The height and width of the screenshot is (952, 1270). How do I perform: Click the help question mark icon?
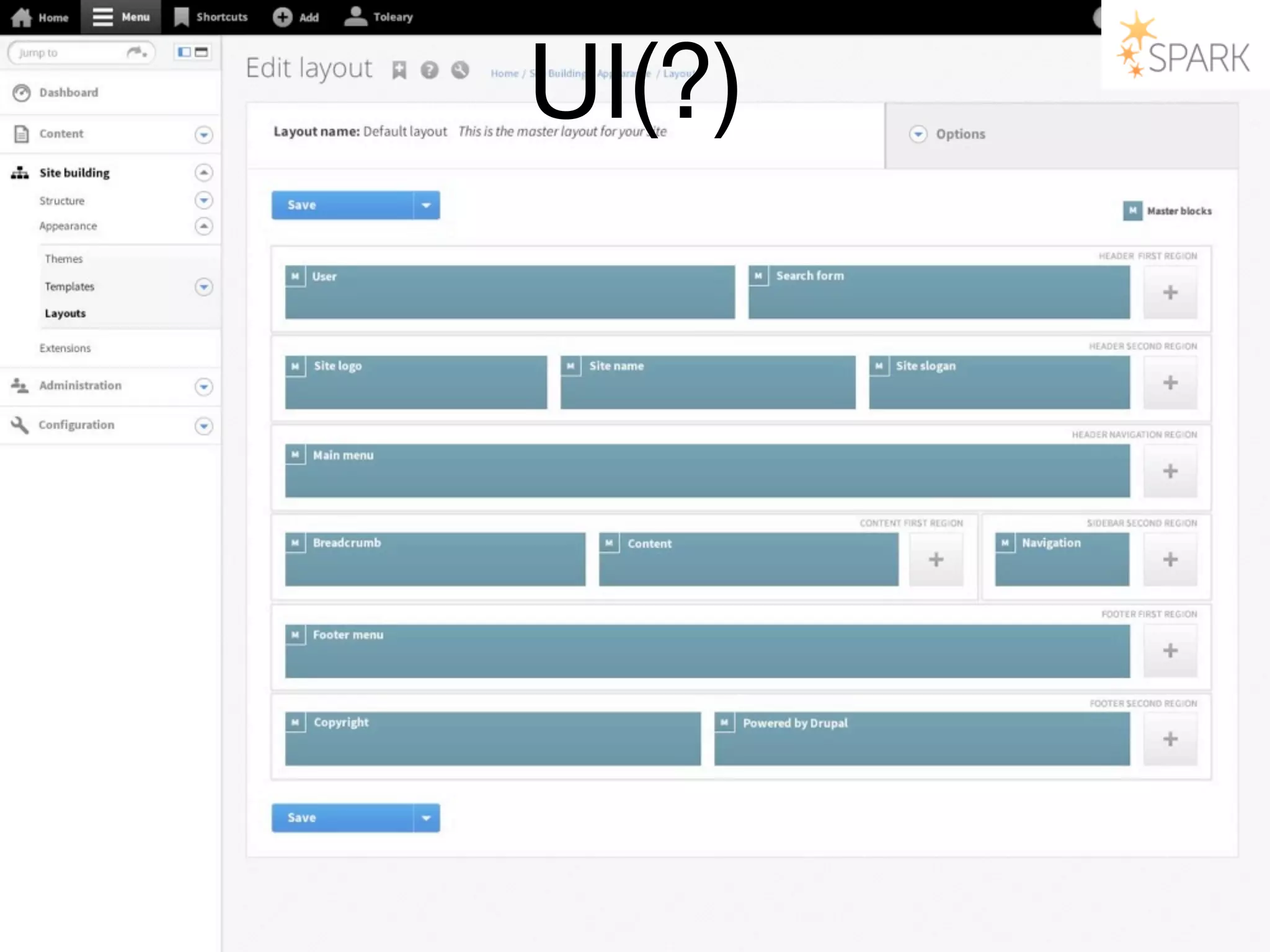(429, 71)
